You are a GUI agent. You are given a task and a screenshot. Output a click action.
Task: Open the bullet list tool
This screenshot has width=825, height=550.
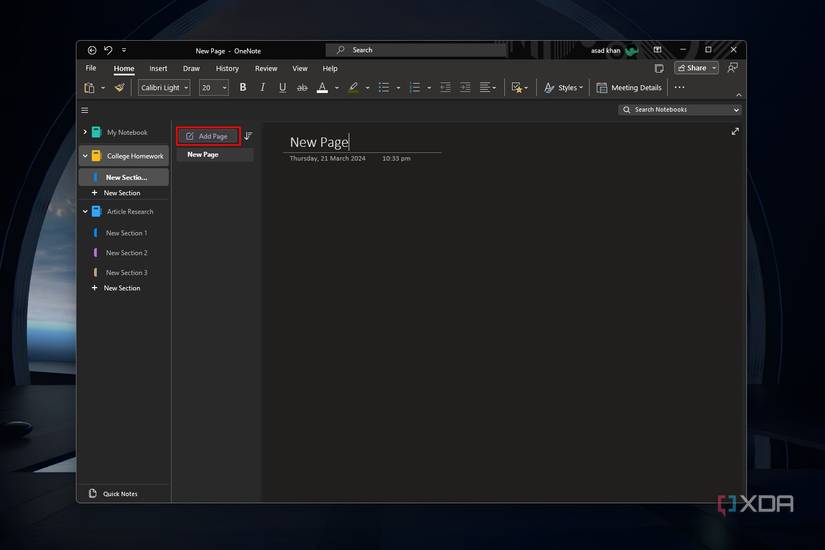tap(384, 87)
